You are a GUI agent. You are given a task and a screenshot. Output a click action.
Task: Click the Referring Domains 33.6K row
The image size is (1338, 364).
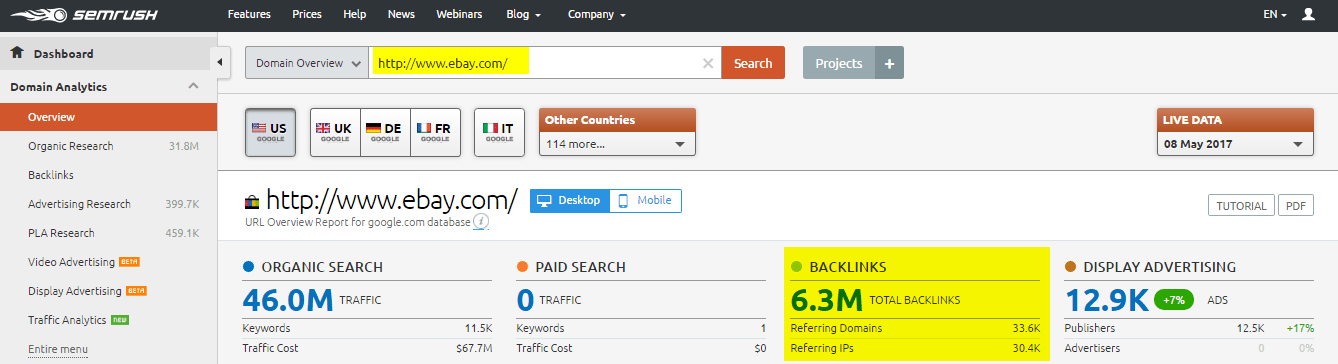click(915, 327)
